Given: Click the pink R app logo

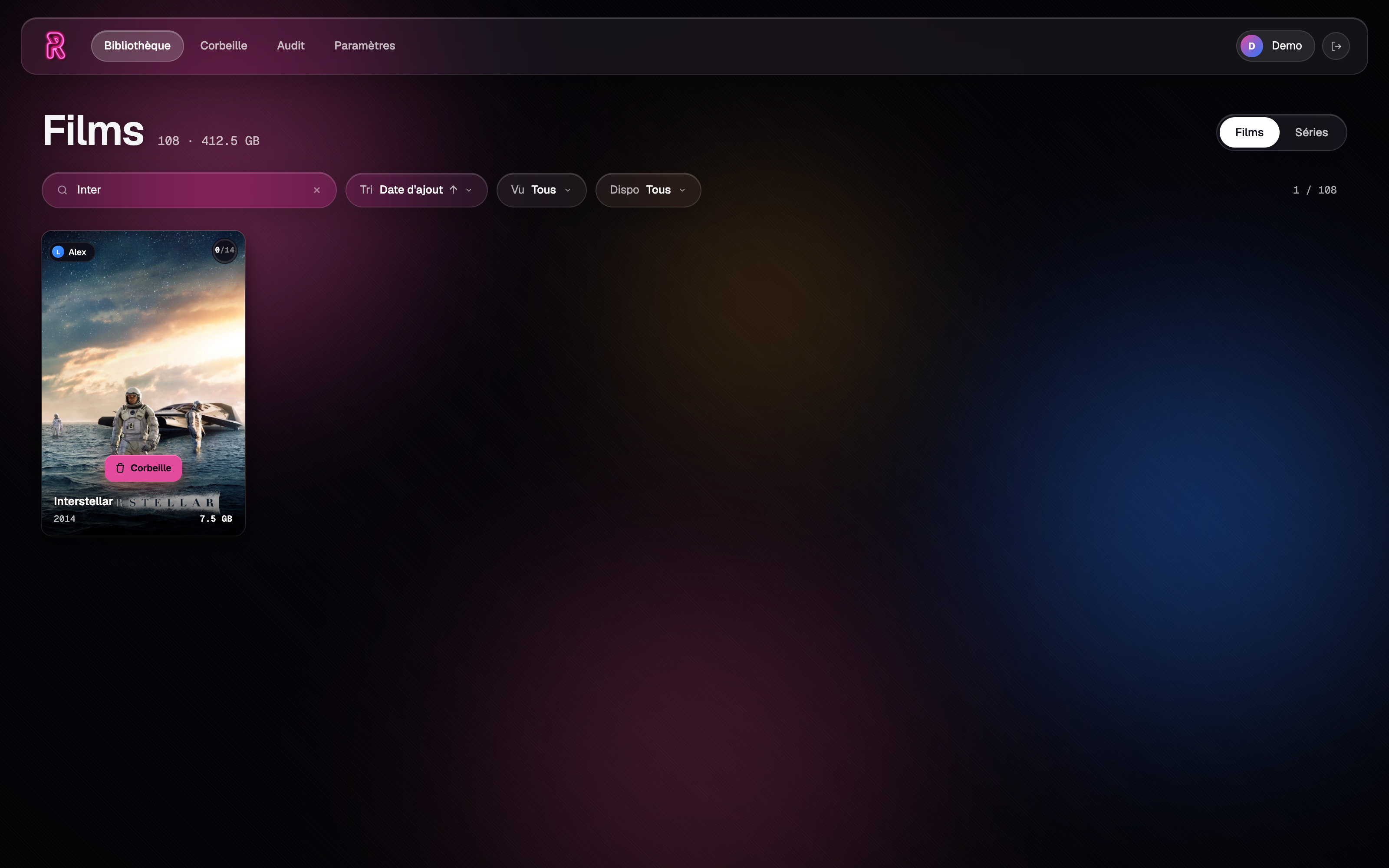Looking at the screenshot, I should (x=56, y=45).
